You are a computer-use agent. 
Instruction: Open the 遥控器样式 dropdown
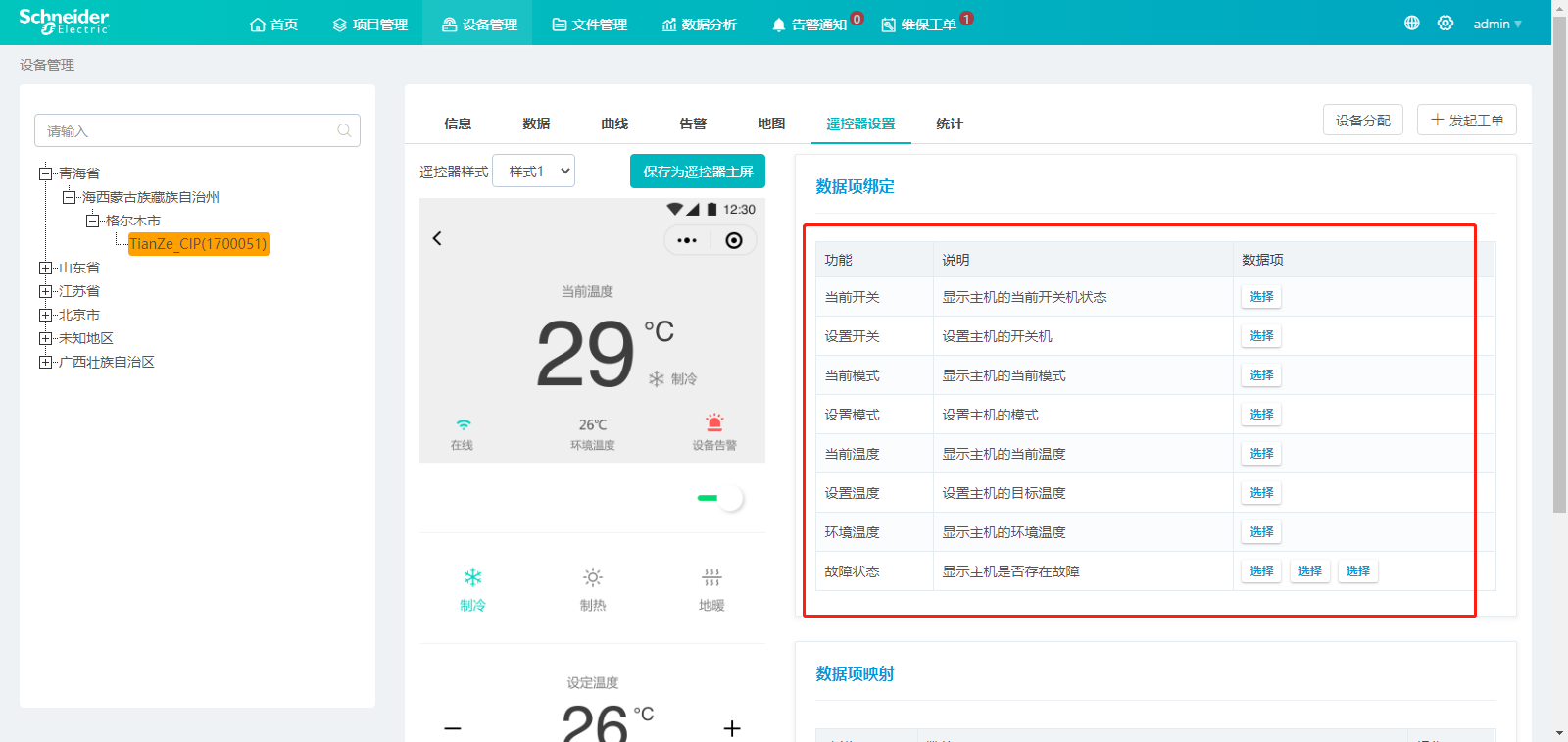pyautogui.click(x=533, y=171)
